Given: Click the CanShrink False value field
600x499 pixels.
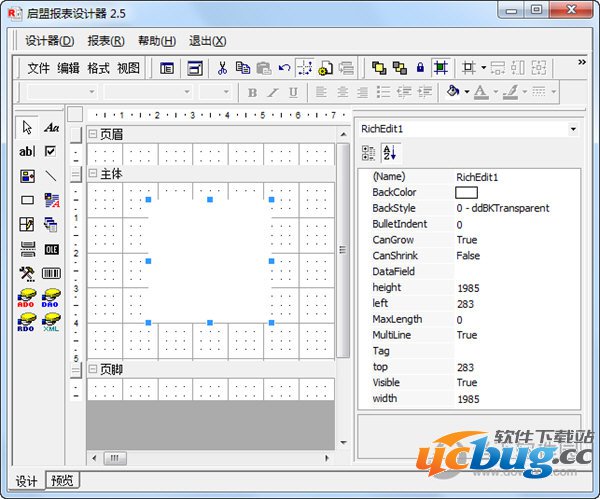Looking at the screenshot, I should (x=515, y=256).
